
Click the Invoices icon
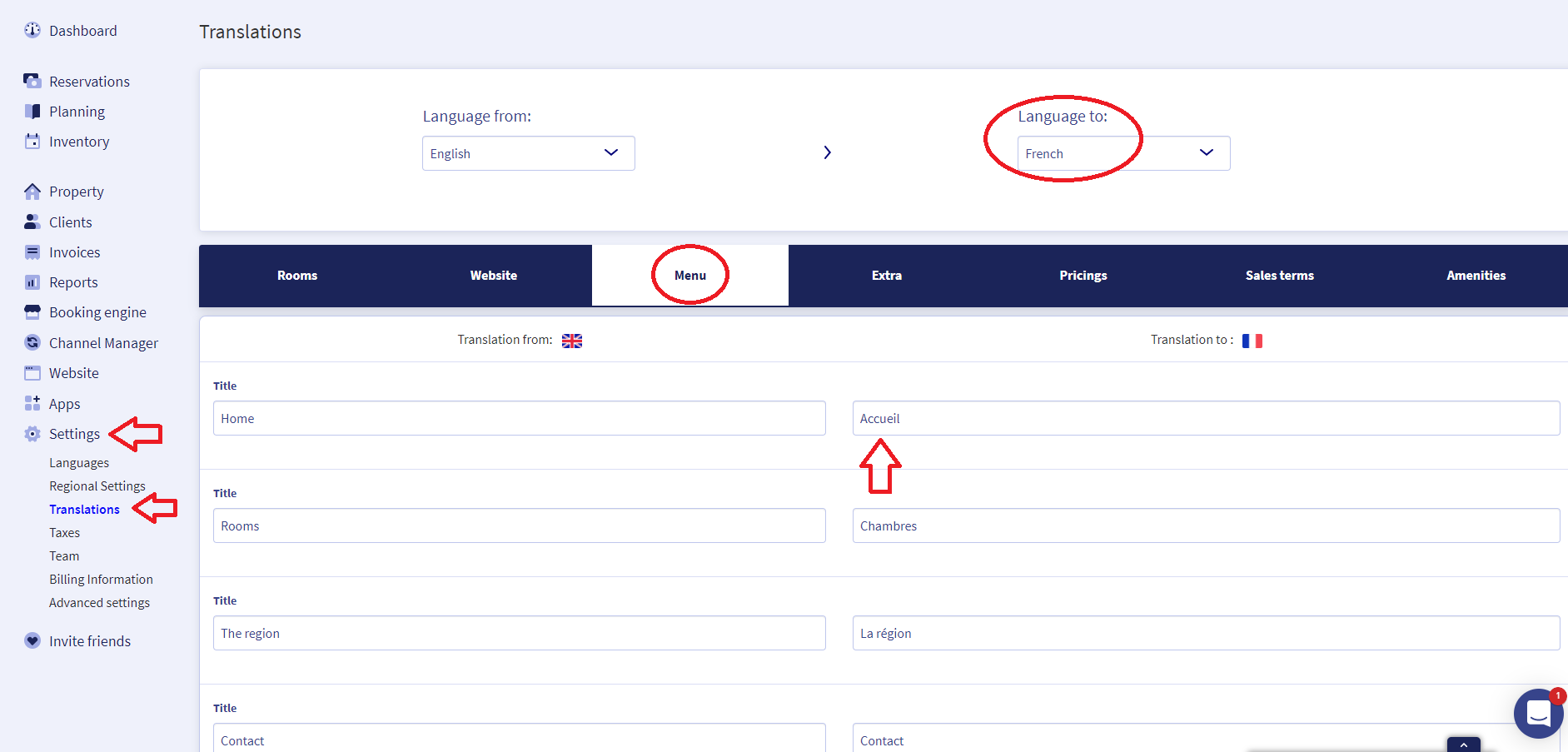[x=32, y=251]
